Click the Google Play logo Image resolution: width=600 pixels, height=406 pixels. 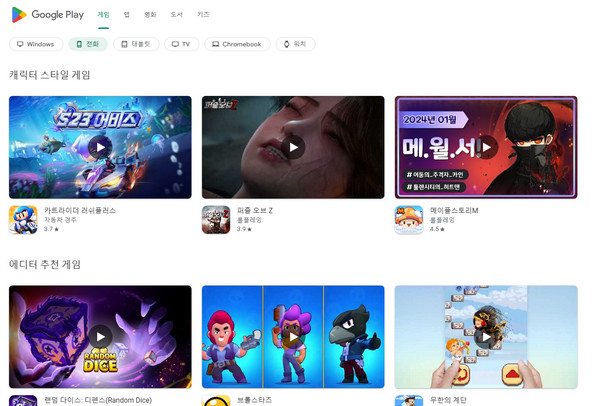point(47,15)
